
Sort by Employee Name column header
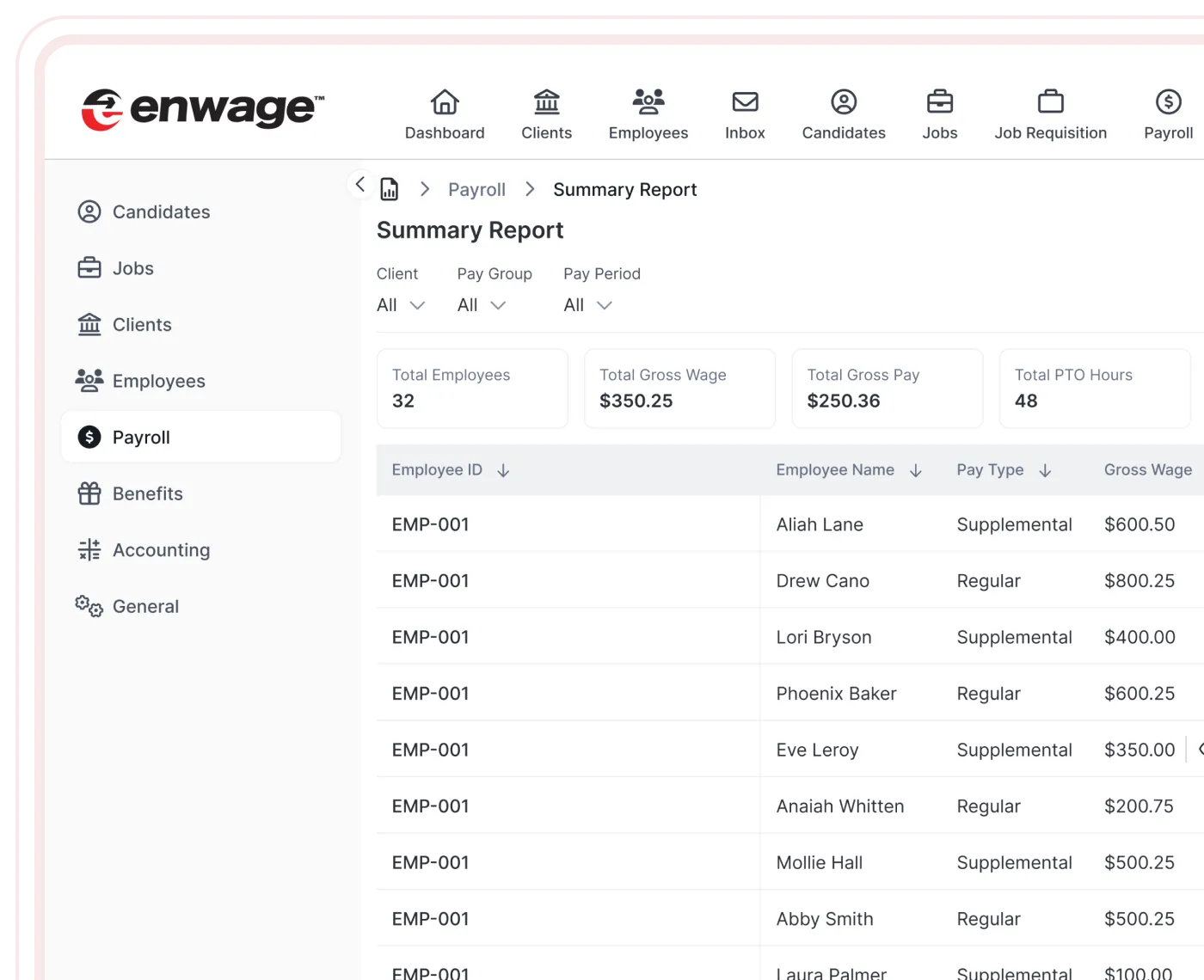pos(848,470)
